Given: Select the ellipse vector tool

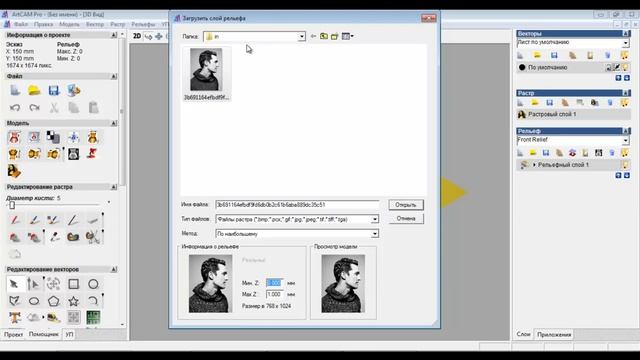Looking at the screenshot, I should [34, 301].
